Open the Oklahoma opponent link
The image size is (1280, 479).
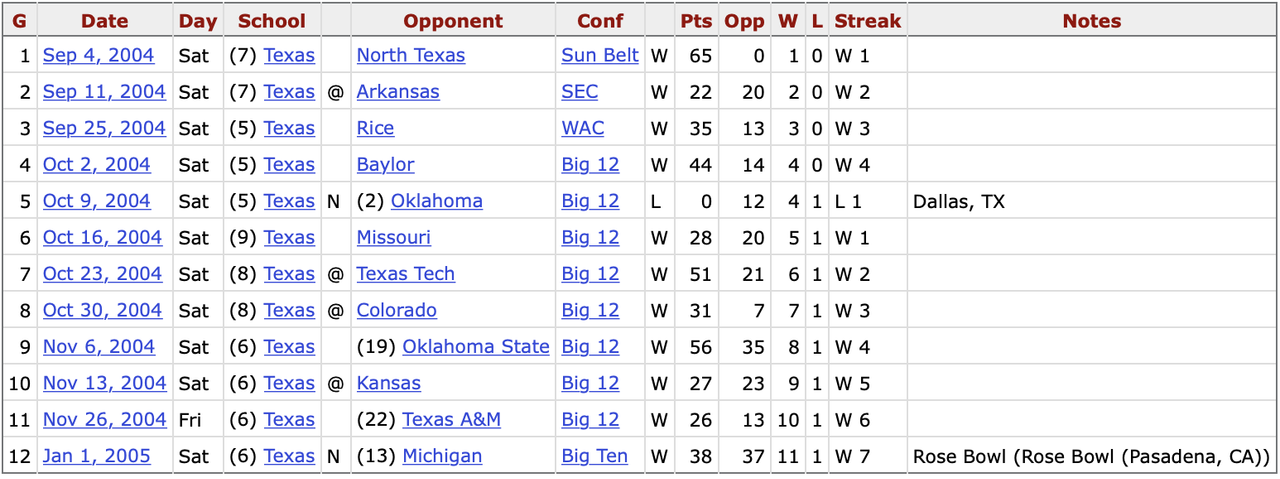pyautogui.click(x=437, y=201)
